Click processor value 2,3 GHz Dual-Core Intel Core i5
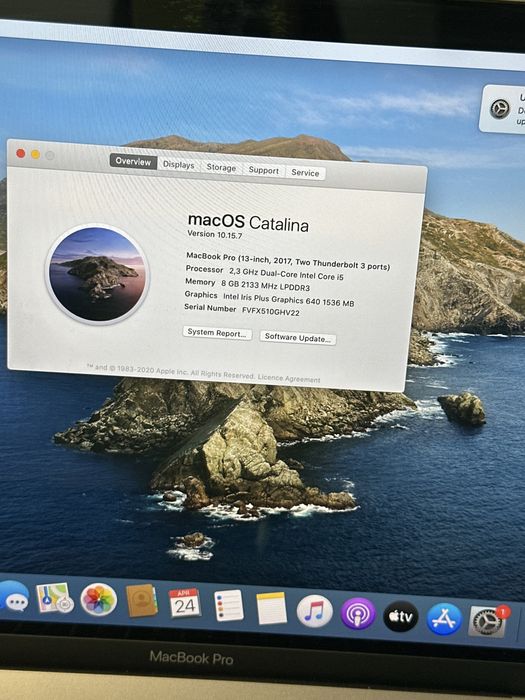 (286, 274)
